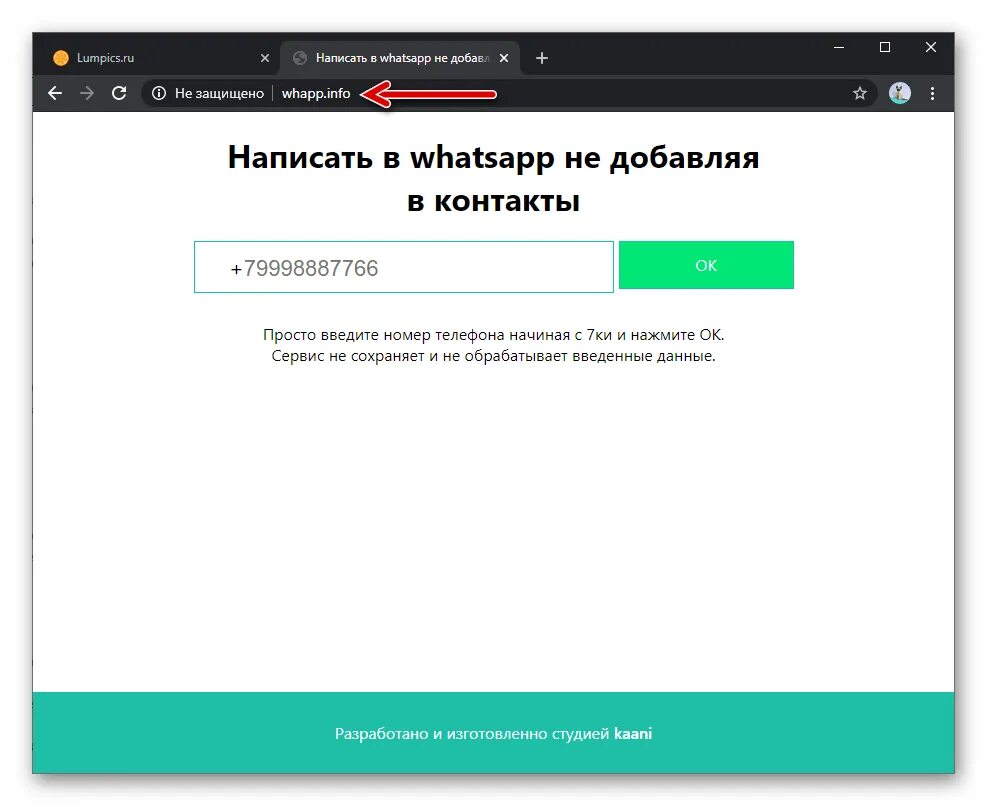Click the phone number input field
987x806 pixels.
point(403,267)
